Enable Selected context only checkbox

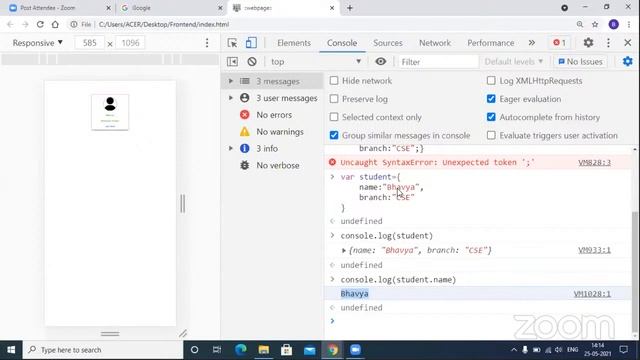334,117
